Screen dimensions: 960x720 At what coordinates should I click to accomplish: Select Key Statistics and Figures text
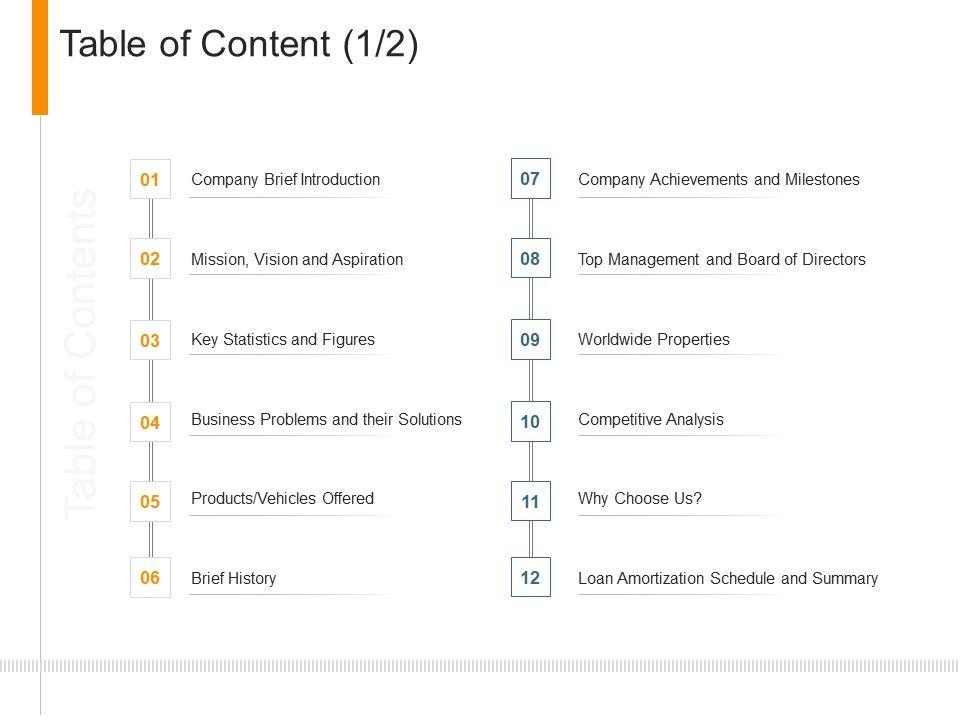283,340
